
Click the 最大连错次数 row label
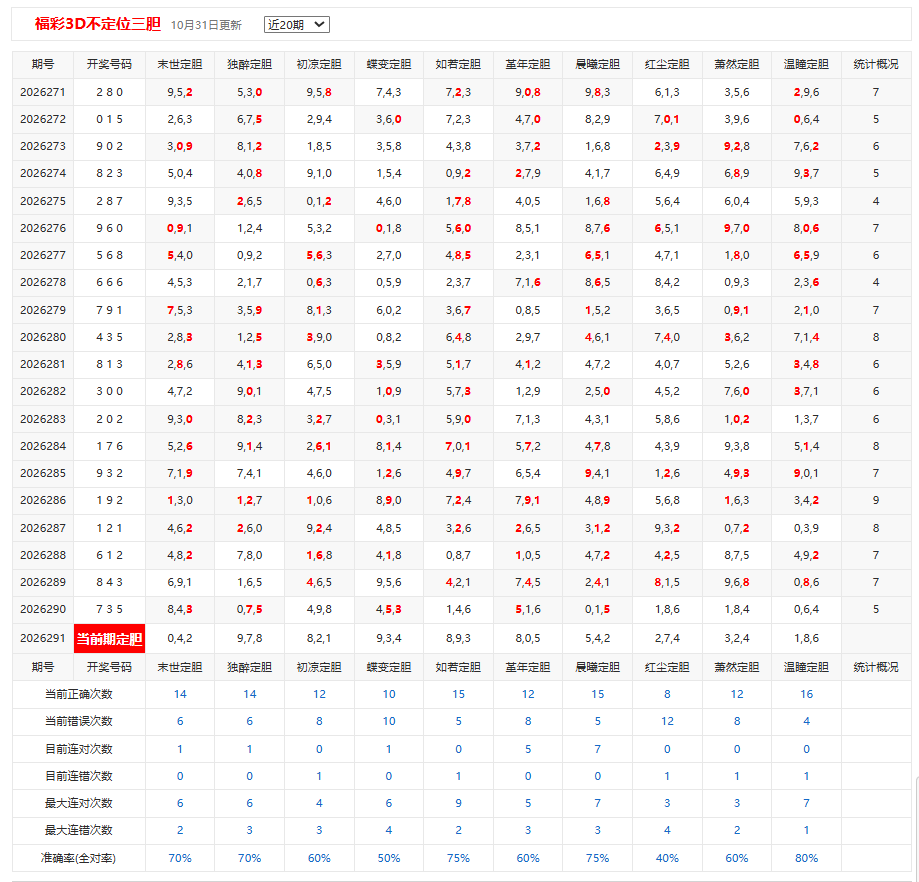click(x=79, y=830)
